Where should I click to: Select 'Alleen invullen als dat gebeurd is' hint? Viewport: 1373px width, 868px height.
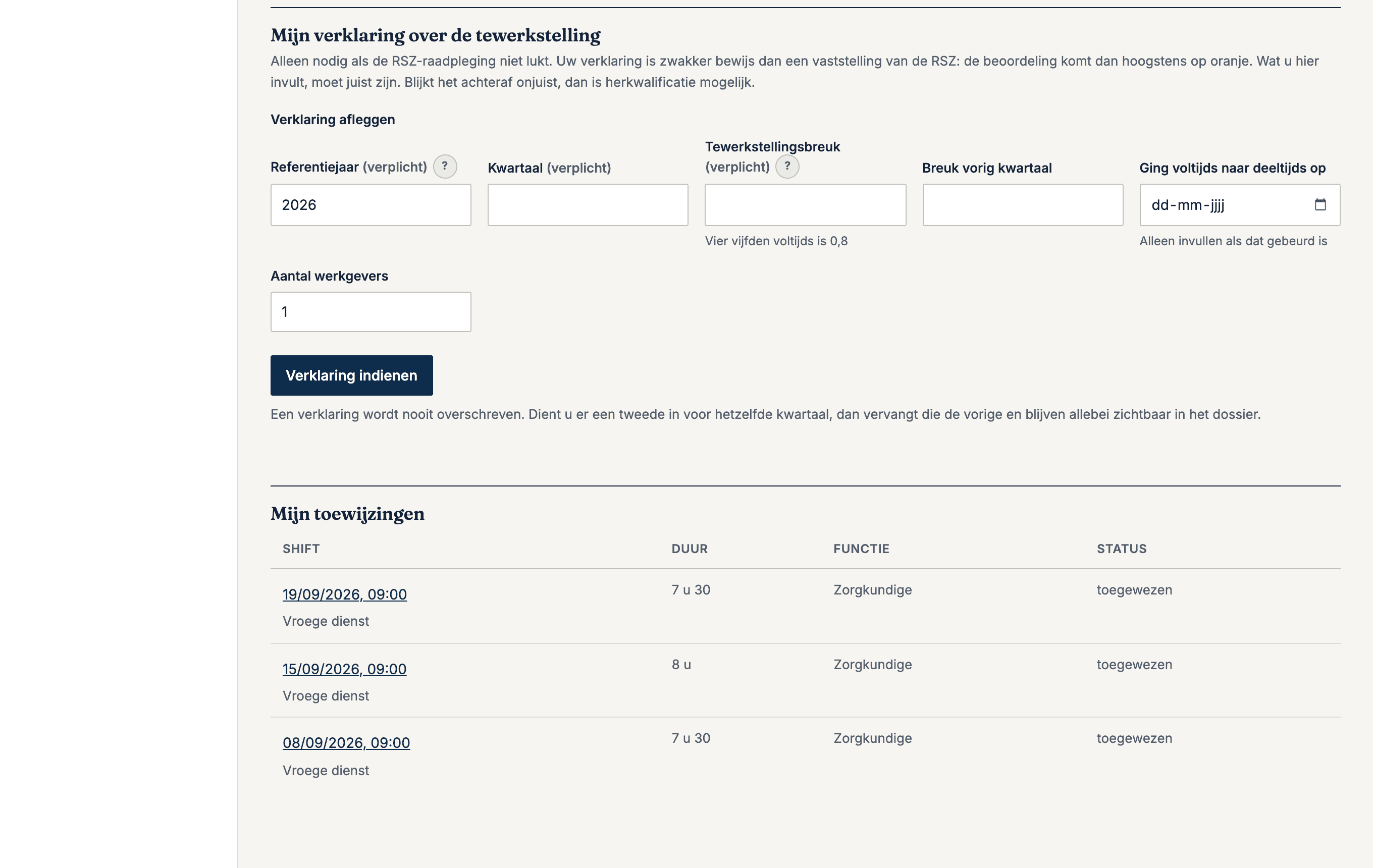[1233, 241]
